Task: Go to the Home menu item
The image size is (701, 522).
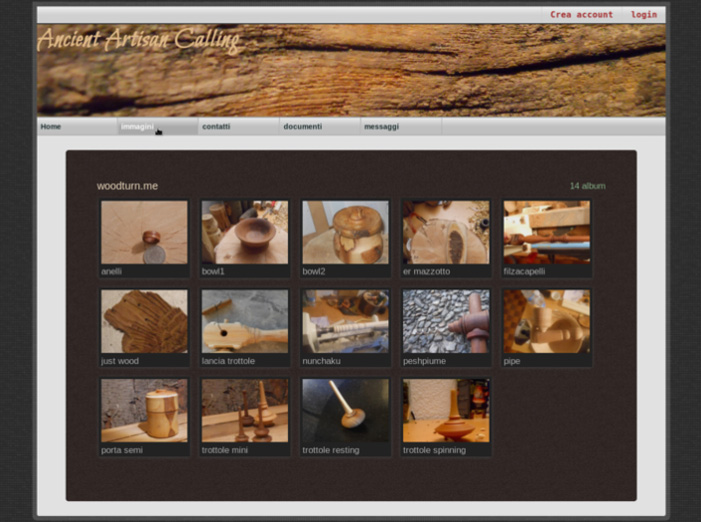Action: 51,127
